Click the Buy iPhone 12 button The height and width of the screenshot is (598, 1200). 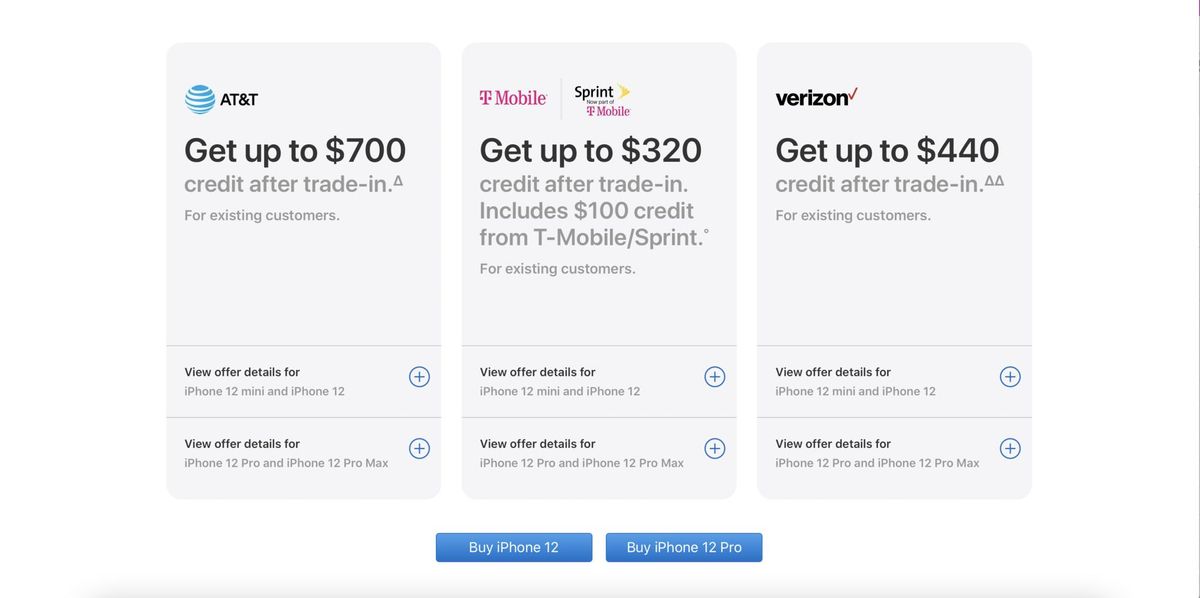click(x=513, y=547)
